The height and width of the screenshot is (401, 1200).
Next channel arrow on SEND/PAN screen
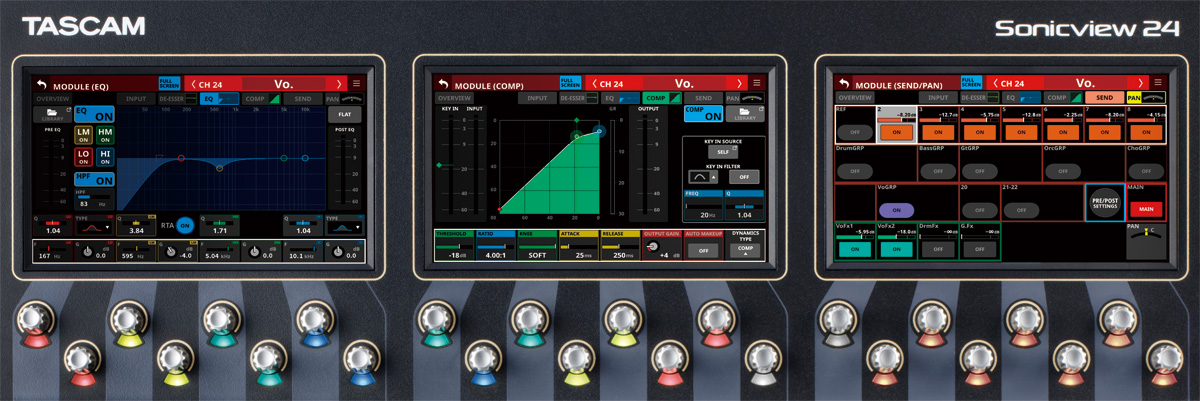[x=1139, y=84]
